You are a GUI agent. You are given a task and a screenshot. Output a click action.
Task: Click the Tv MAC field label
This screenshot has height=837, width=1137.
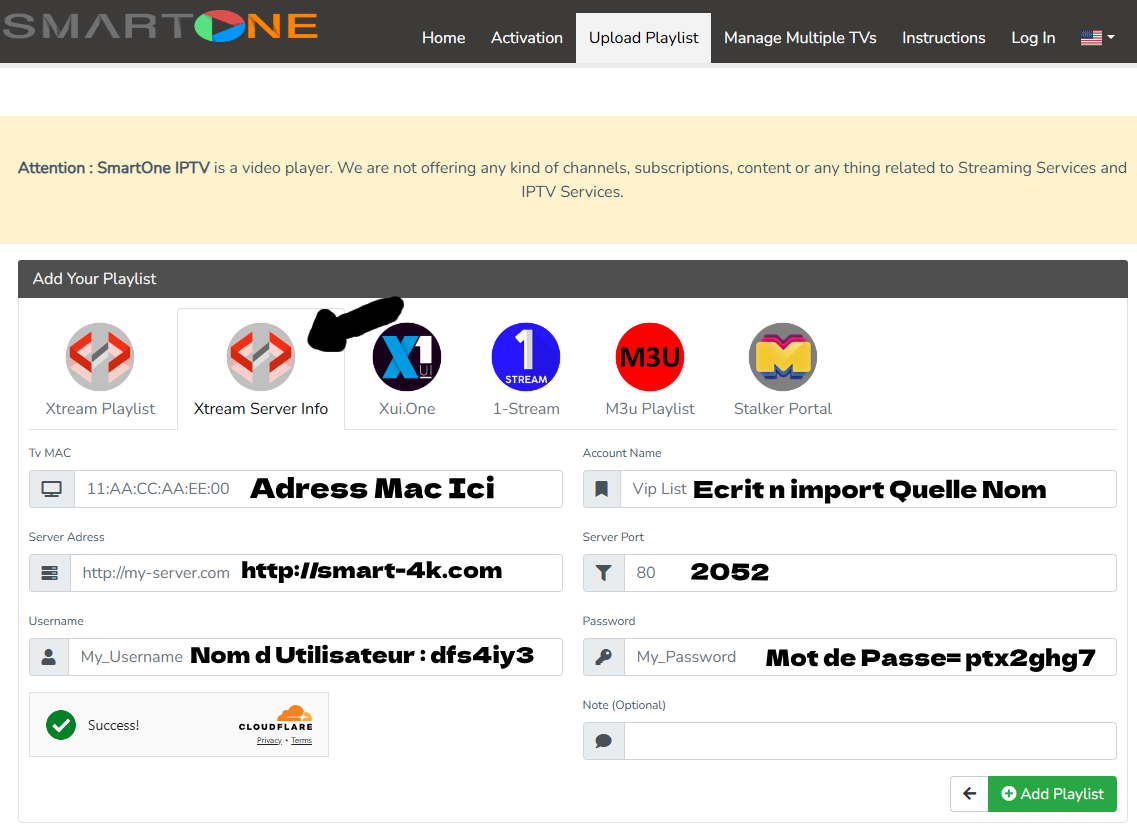click(x=50, y=453)
